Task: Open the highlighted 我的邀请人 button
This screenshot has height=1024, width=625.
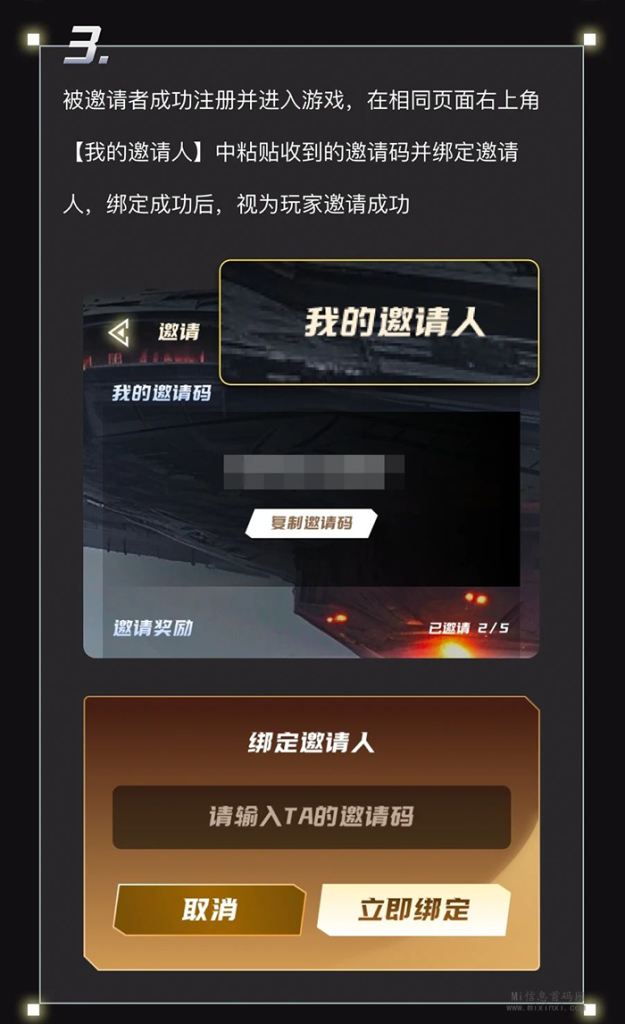Action: coord(379,322)
